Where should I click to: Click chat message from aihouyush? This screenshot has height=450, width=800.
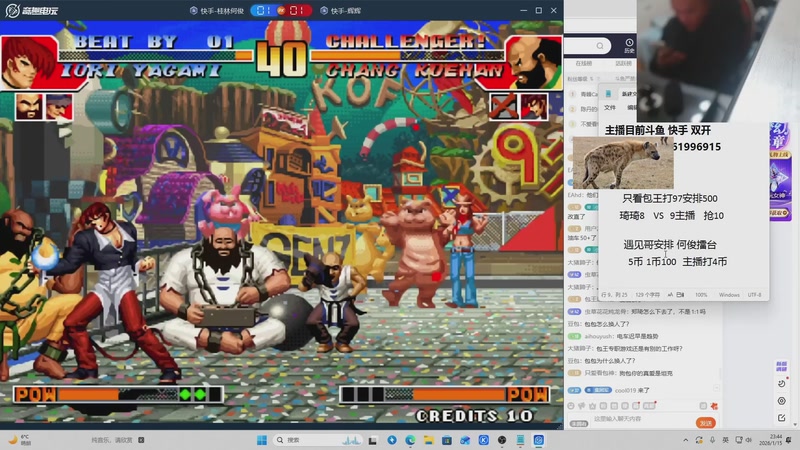coord(613,336)
